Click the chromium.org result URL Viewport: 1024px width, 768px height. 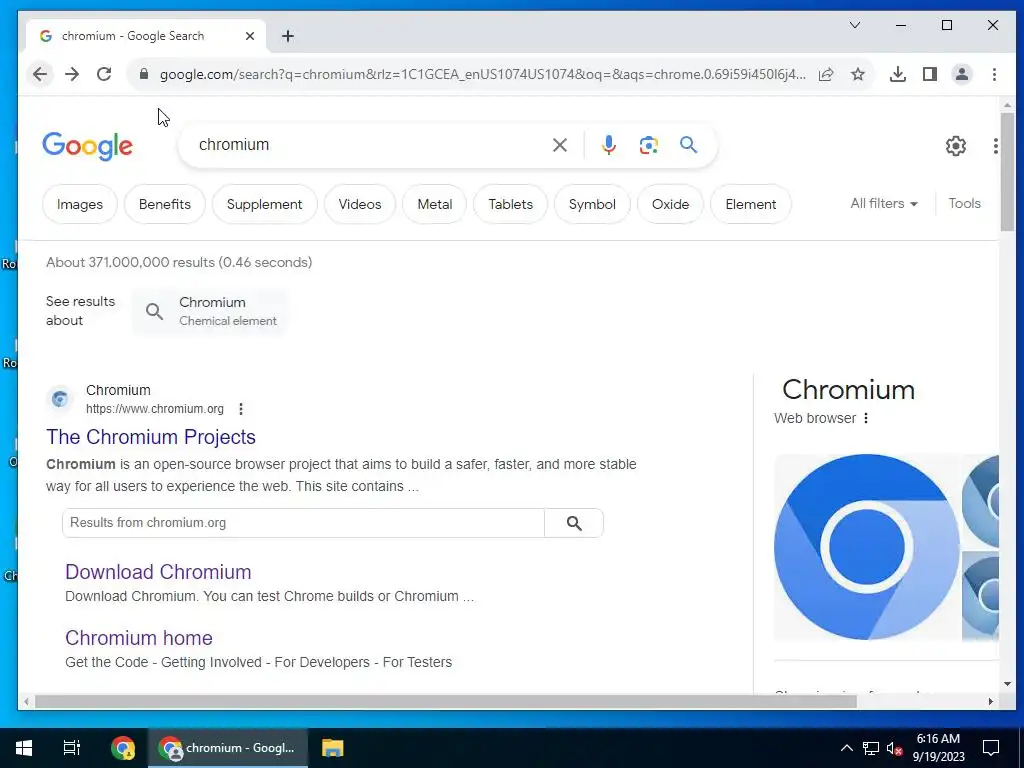coord(155,409)
